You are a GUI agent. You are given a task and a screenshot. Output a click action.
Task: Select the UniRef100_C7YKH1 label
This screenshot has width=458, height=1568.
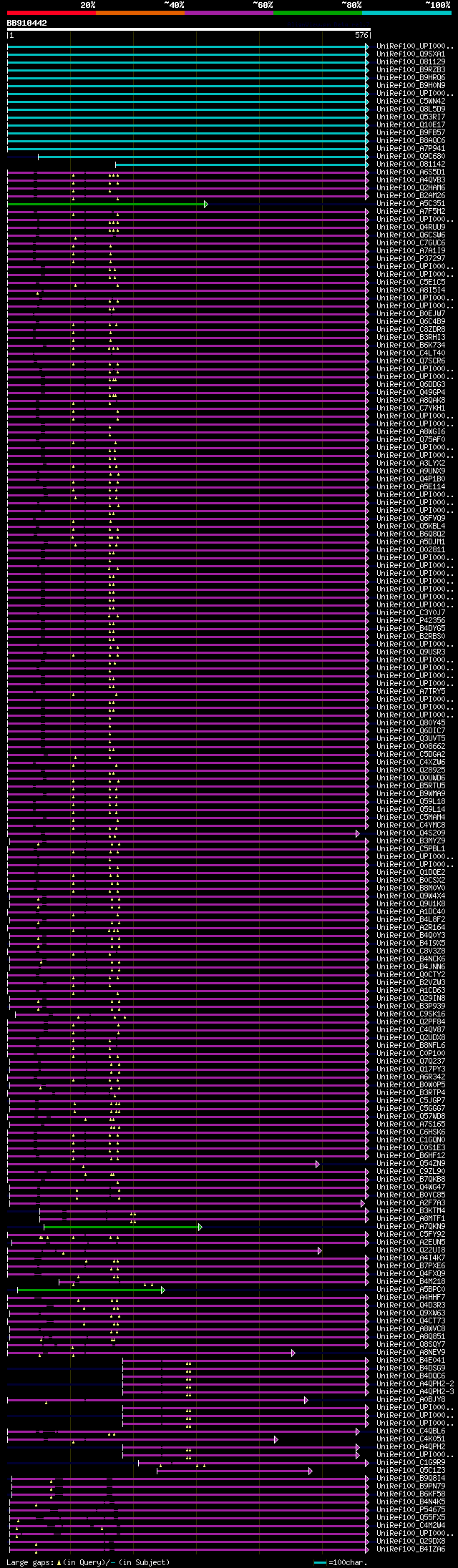pos(411,408)
